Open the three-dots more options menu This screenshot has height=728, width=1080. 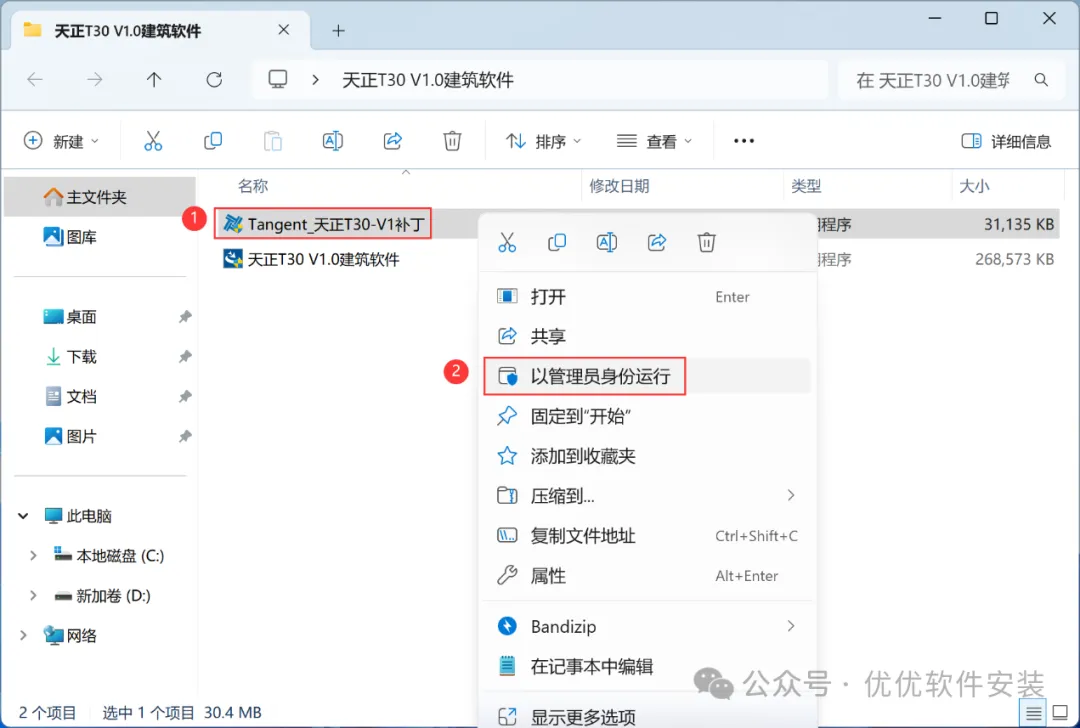(744, 141)
